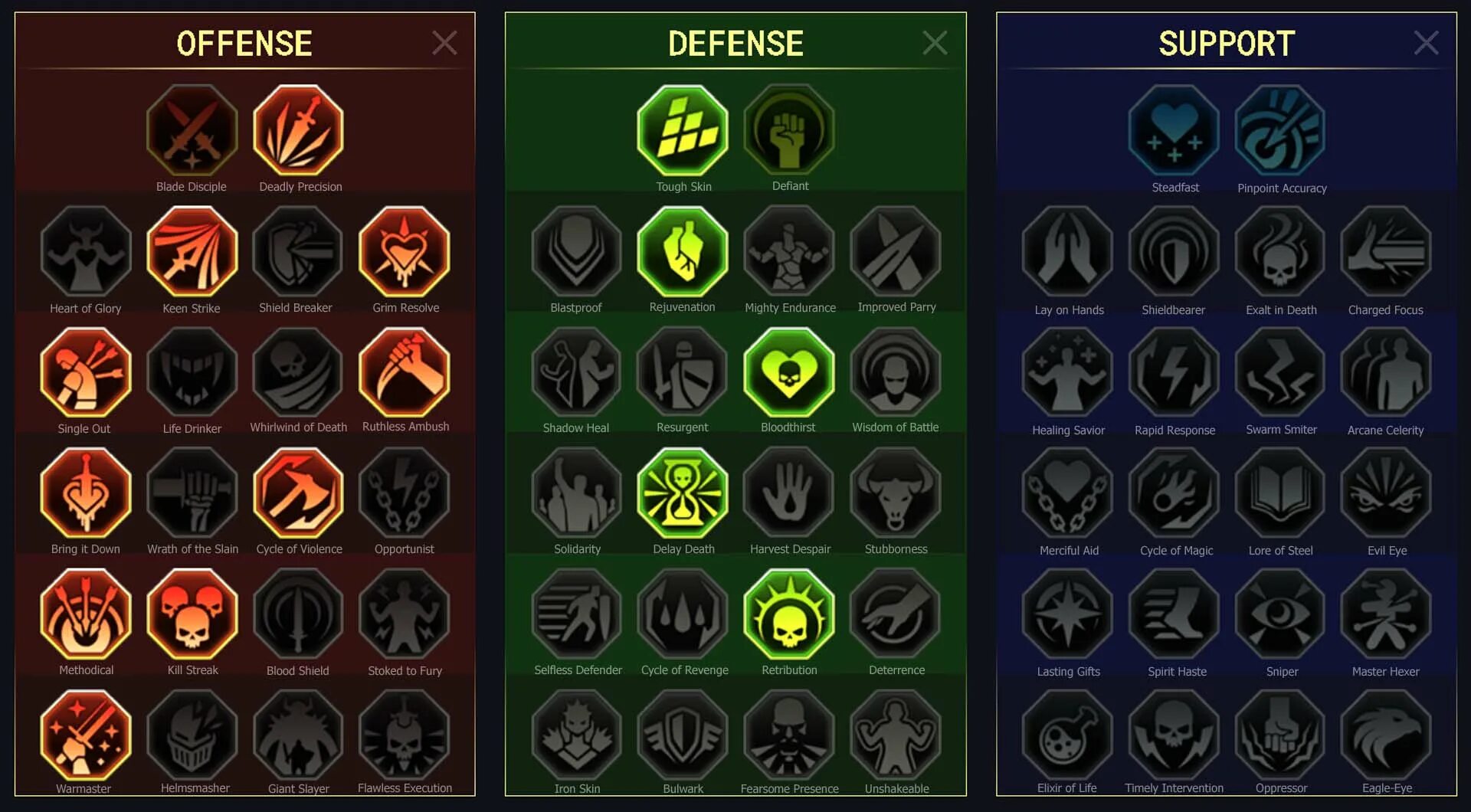
Task: Close the Support mastery panel
Action: tap(1426, 43)
